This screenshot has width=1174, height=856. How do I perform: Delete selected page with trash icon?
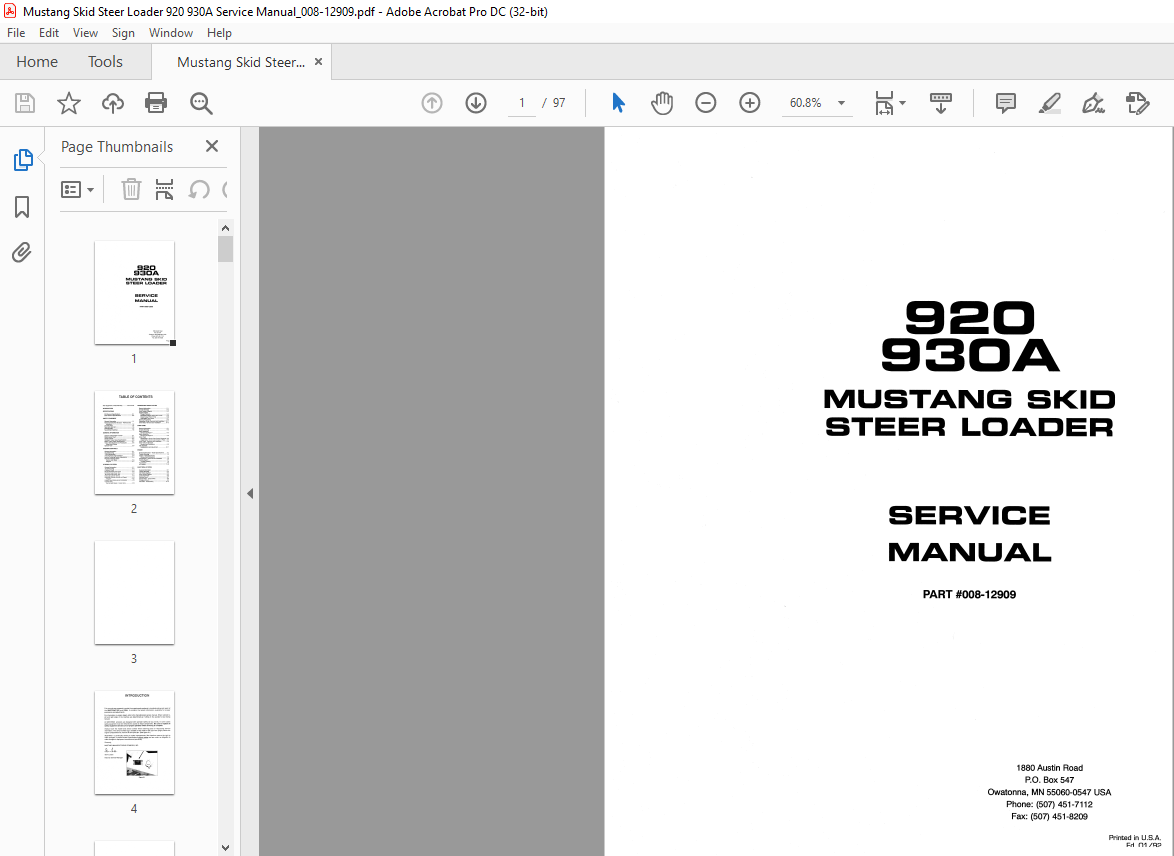pyautogui.click(x=131, y=189)
